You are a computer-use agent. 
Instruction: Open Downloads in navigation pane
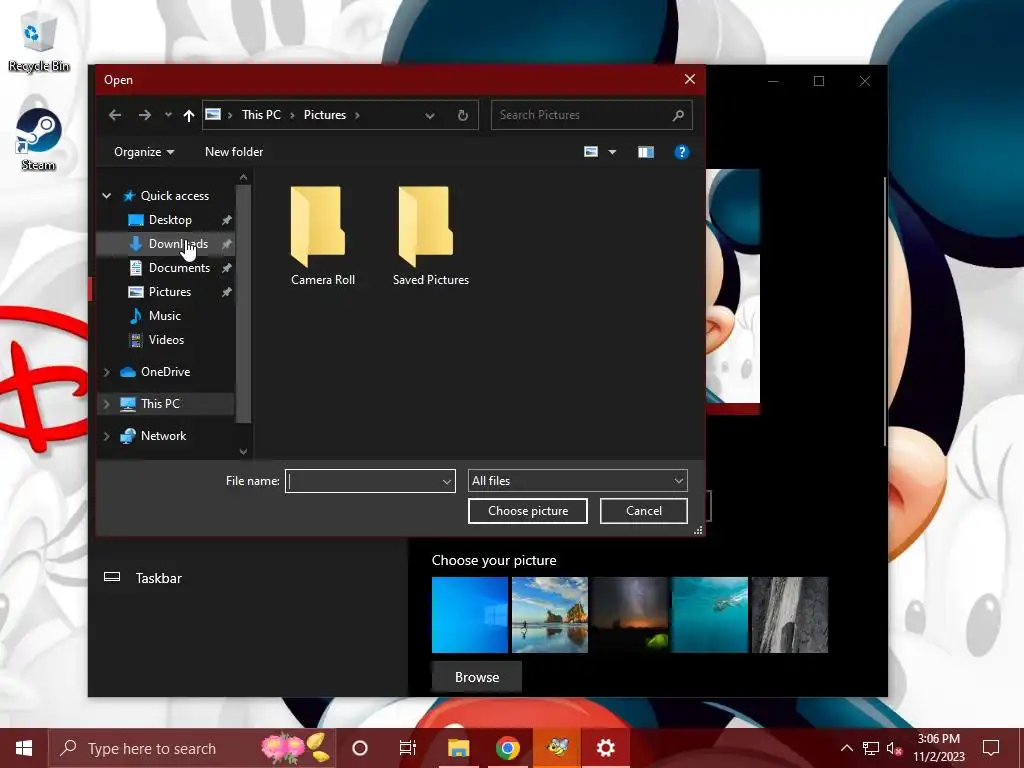coord(178,244)
